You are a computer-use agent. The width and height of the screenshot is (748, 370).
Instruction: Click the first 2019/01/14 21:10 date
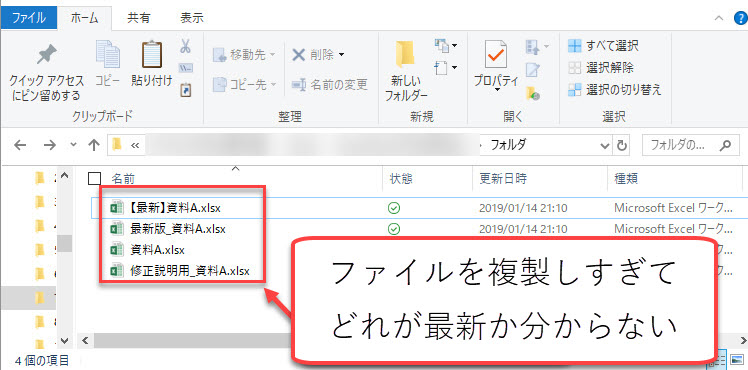coord(523,208)
